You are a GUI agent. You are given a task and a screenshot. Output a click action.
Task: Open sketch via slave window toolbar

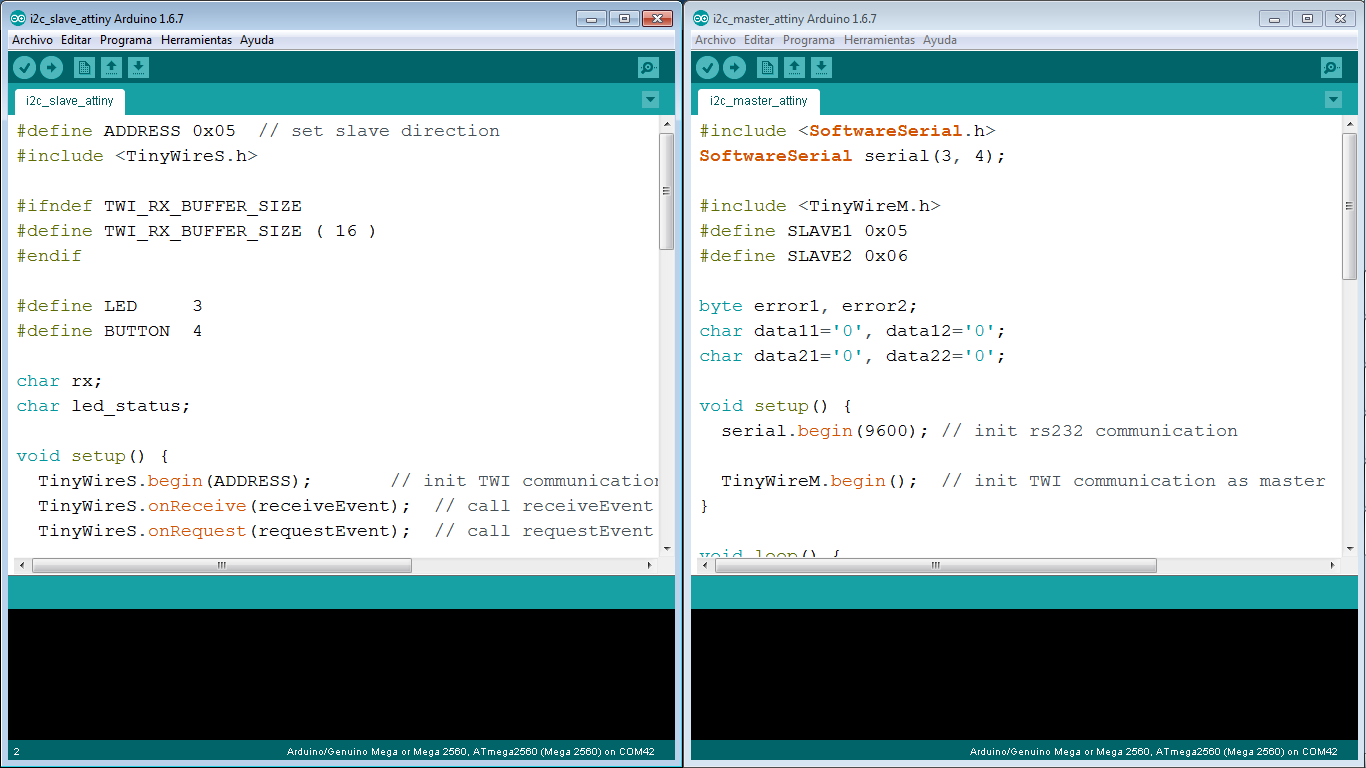[112, 67]
